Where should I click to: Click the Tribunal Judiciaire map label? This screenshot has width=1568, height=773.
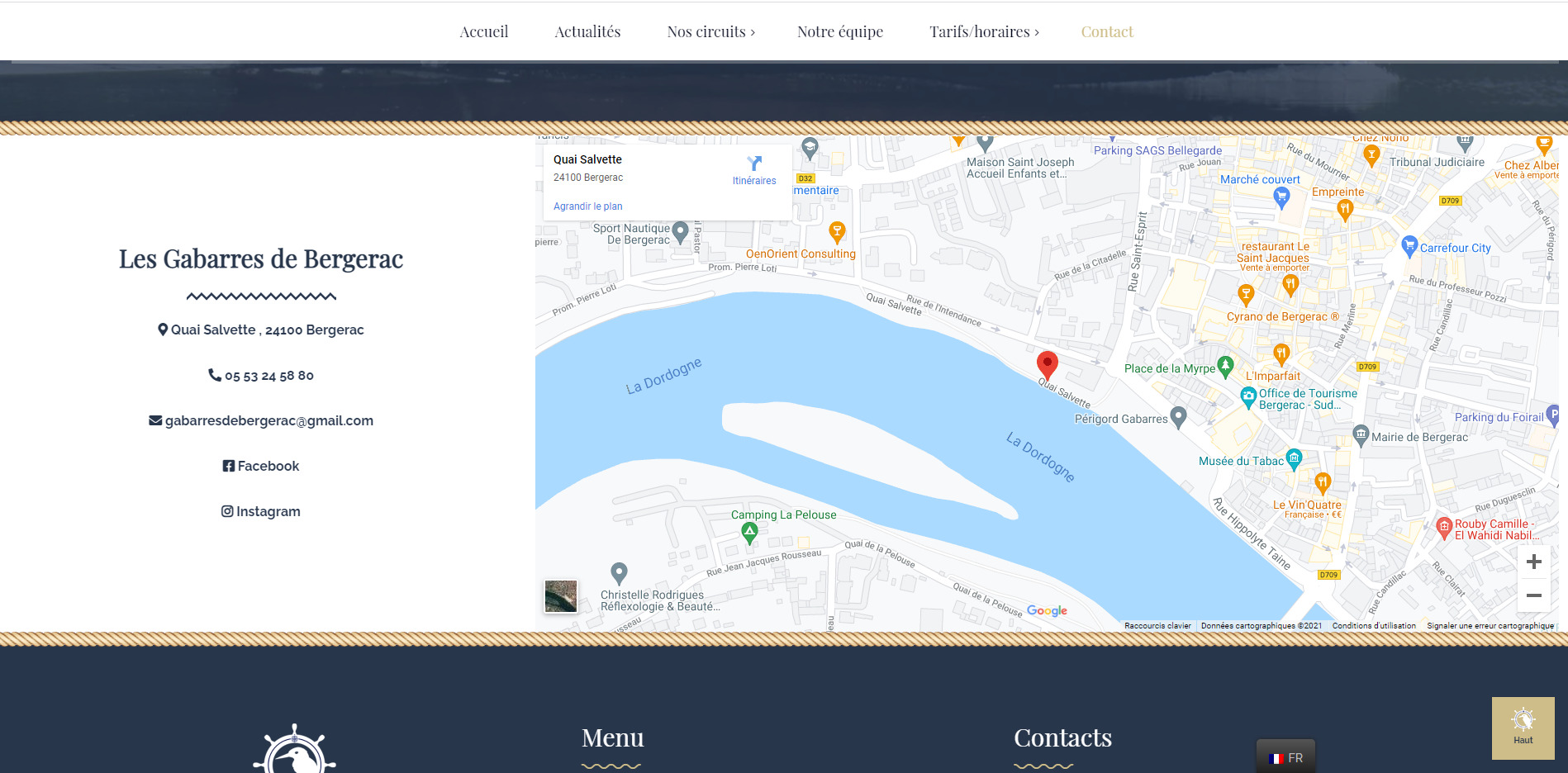click(x=1437, y=162)
